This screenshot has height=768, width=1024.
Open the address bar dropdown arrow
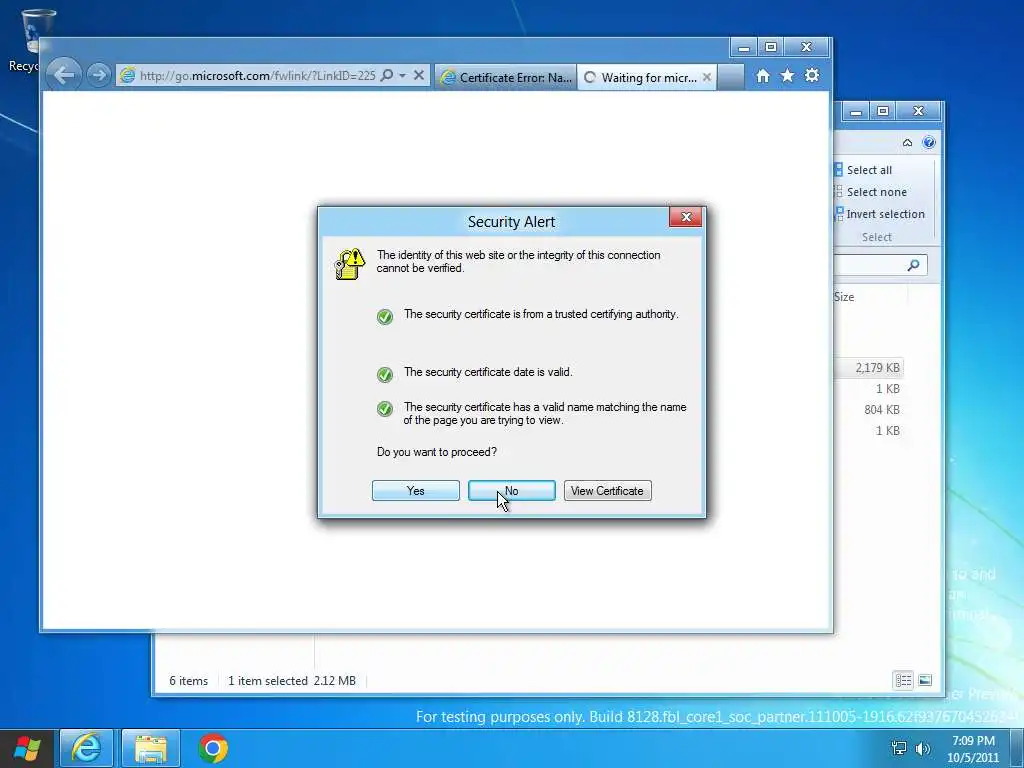pos(402,76)
